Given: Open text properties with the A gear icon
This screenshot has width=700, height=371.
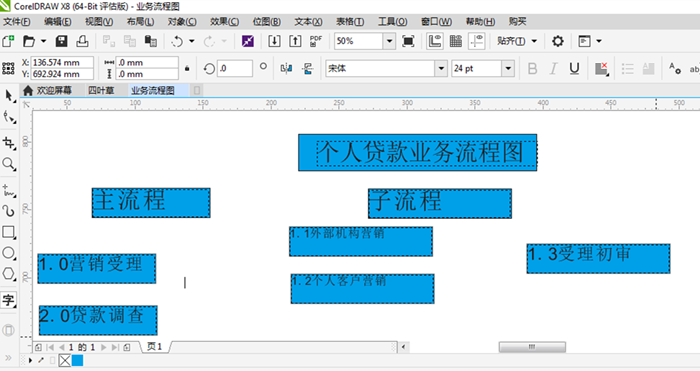Looking at the screenshot, I should [675, 68].
